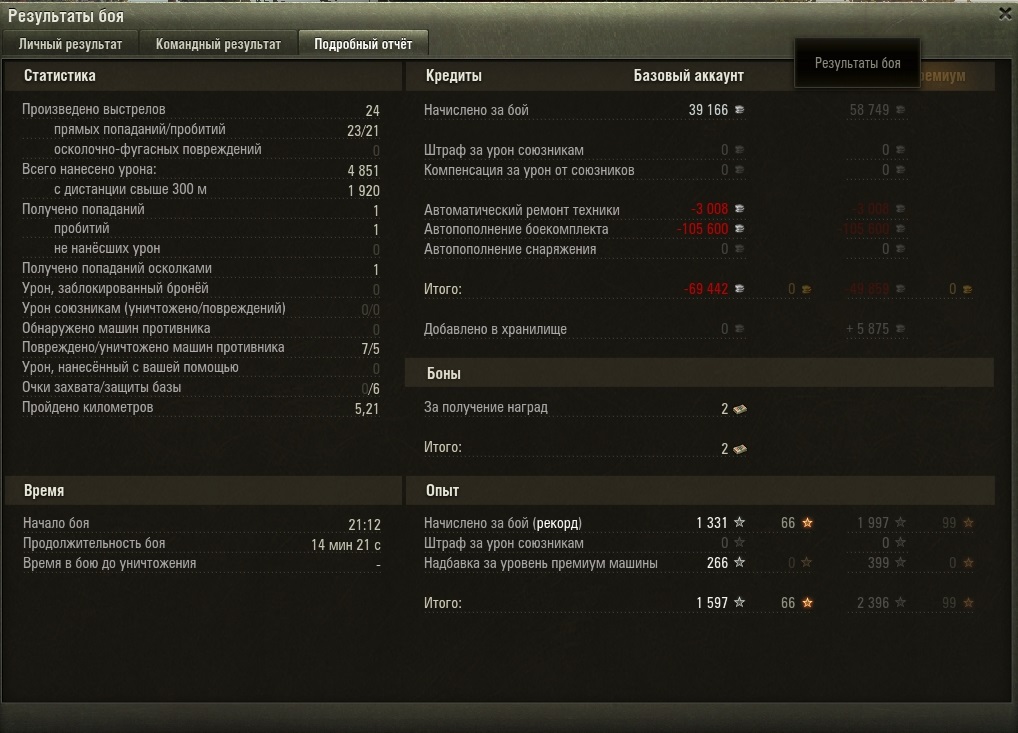Click the bonds icon in За получение наград row
The height and width of the screenshot is (733, 1018).
[739, 409]
